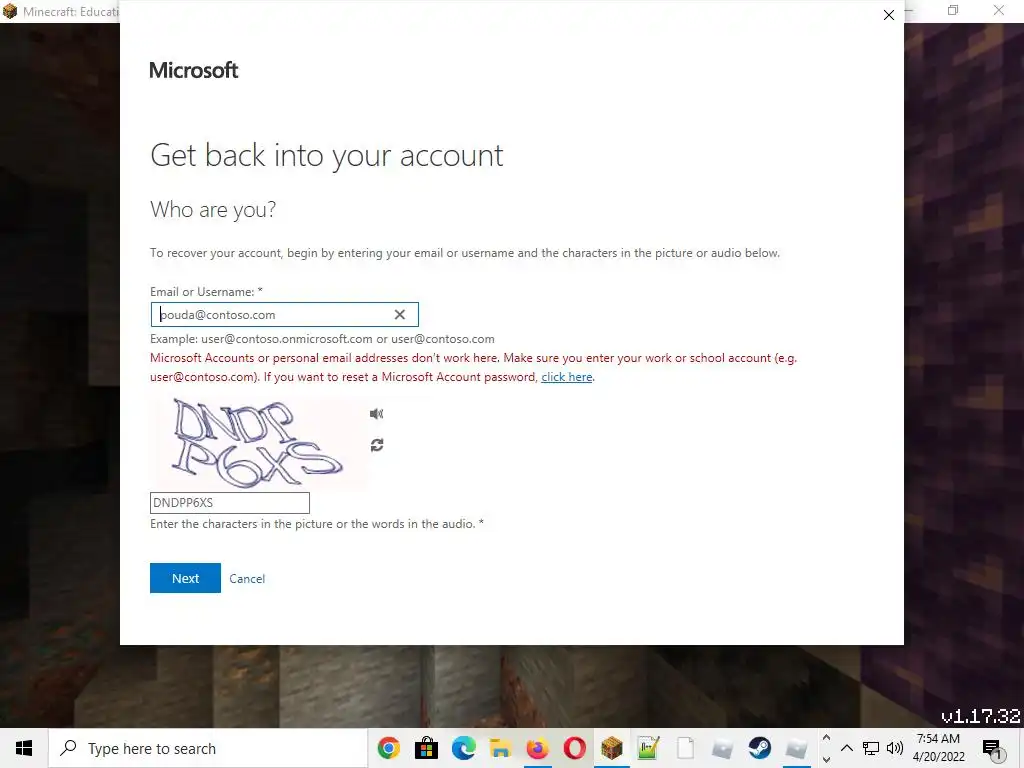Viewport: 1024px width, 768px height.
Task: Open the blank document taskbar icon
Action: tap(686, 748)
